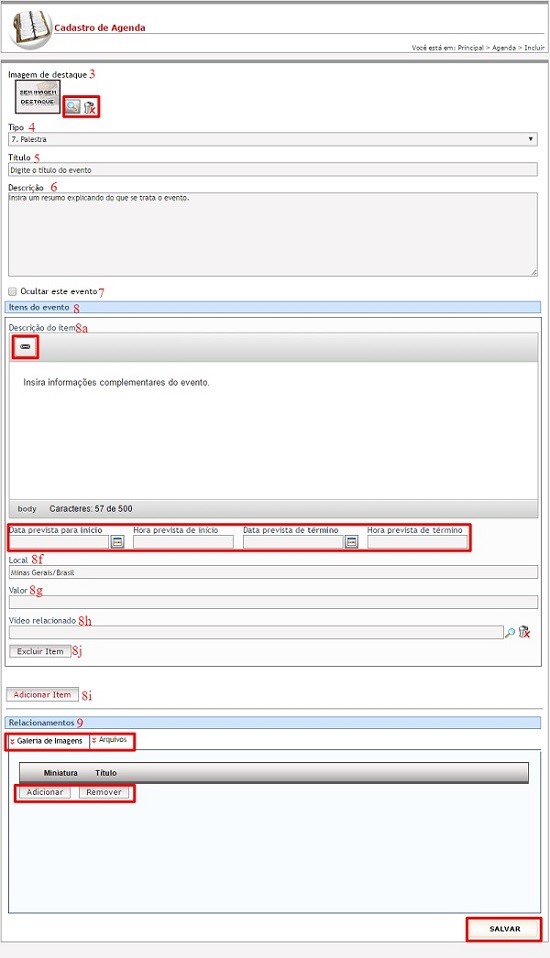Click the Adicionar button in gallery
The width and height of the screenshot is (550, 958).
coord(44,792)
